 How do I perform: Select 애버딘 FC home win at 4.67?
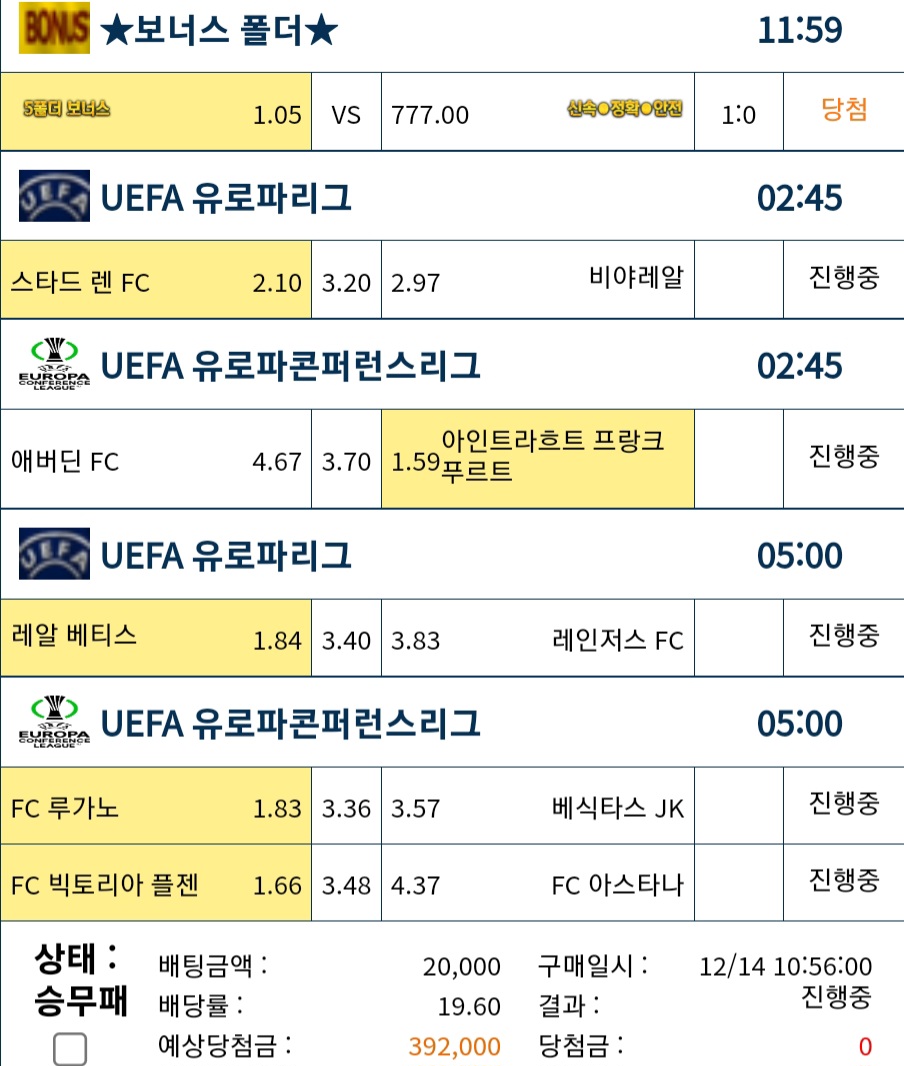click(x=156, y=459)
